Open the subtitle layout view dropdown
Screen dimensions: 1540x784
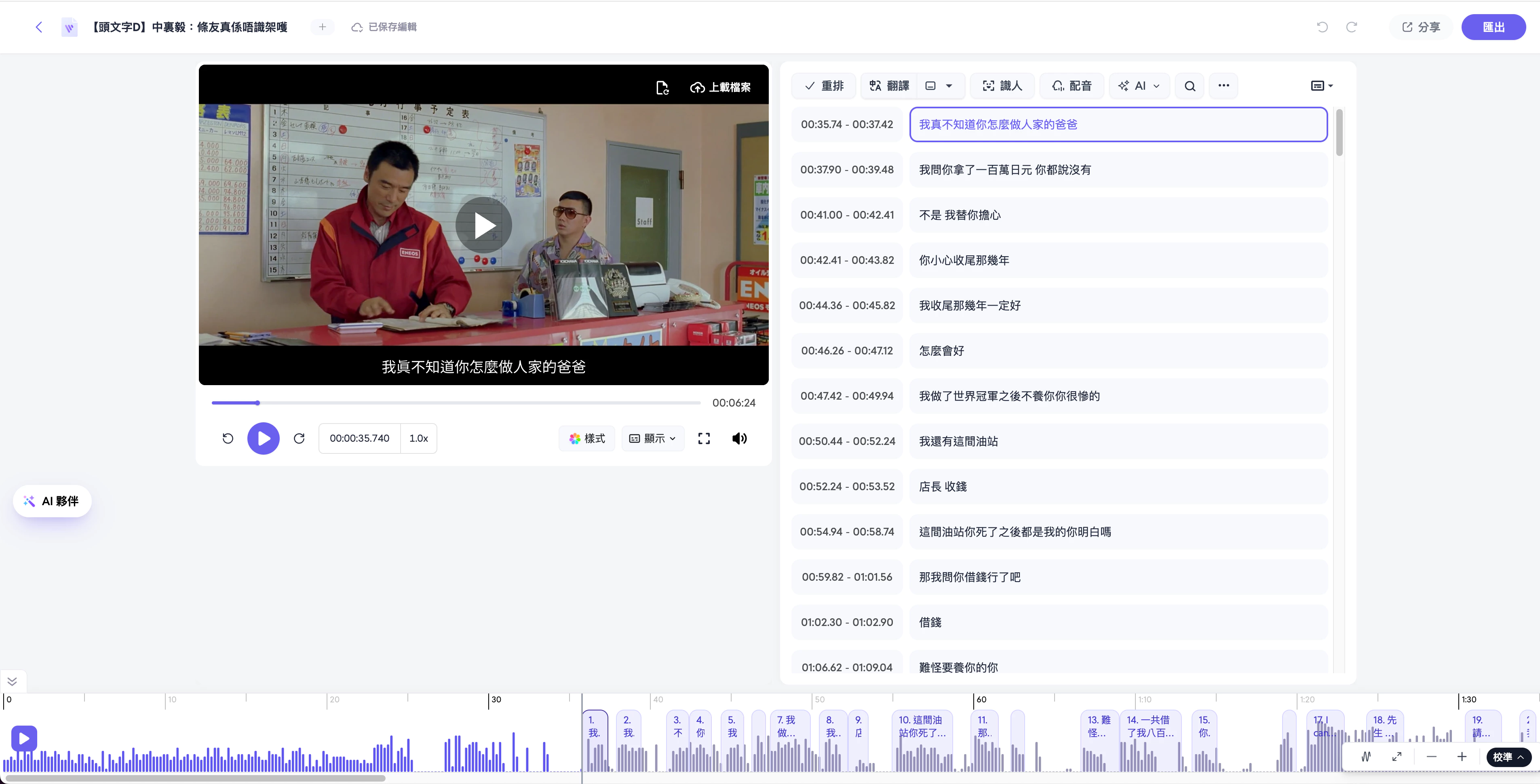pyautogui.click(x=1322, y=86)
